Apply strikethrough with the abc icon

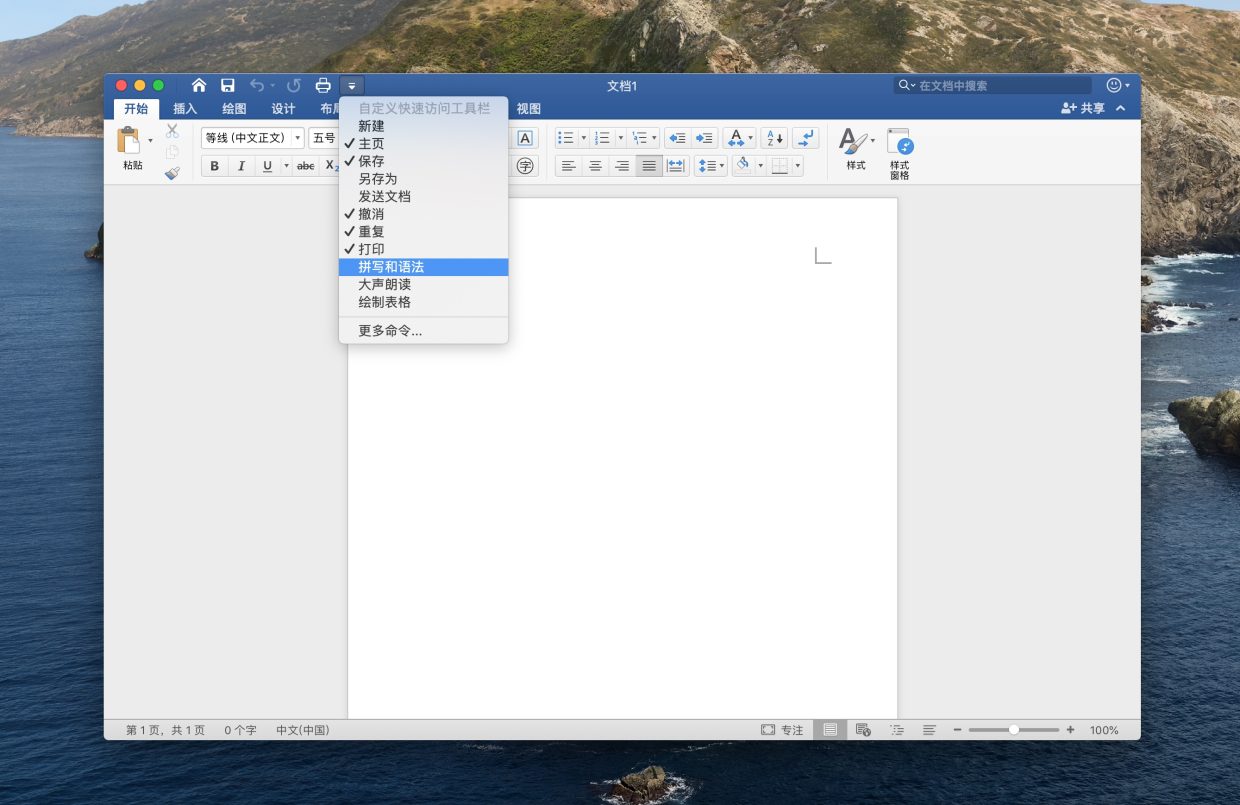(306, 166)
